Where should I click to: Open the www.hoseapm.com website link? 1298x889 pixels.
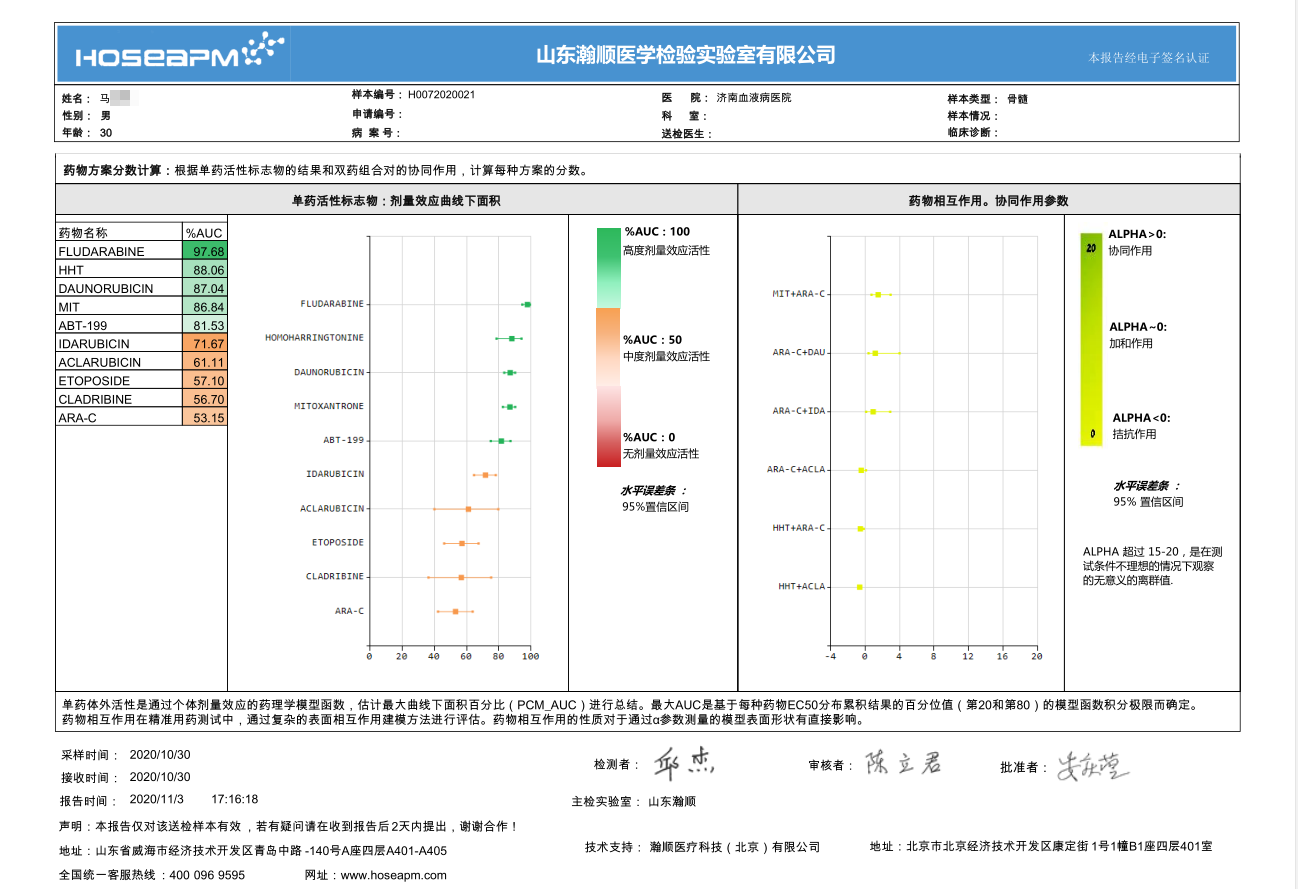pyautogui.click(x=393, y=875)
